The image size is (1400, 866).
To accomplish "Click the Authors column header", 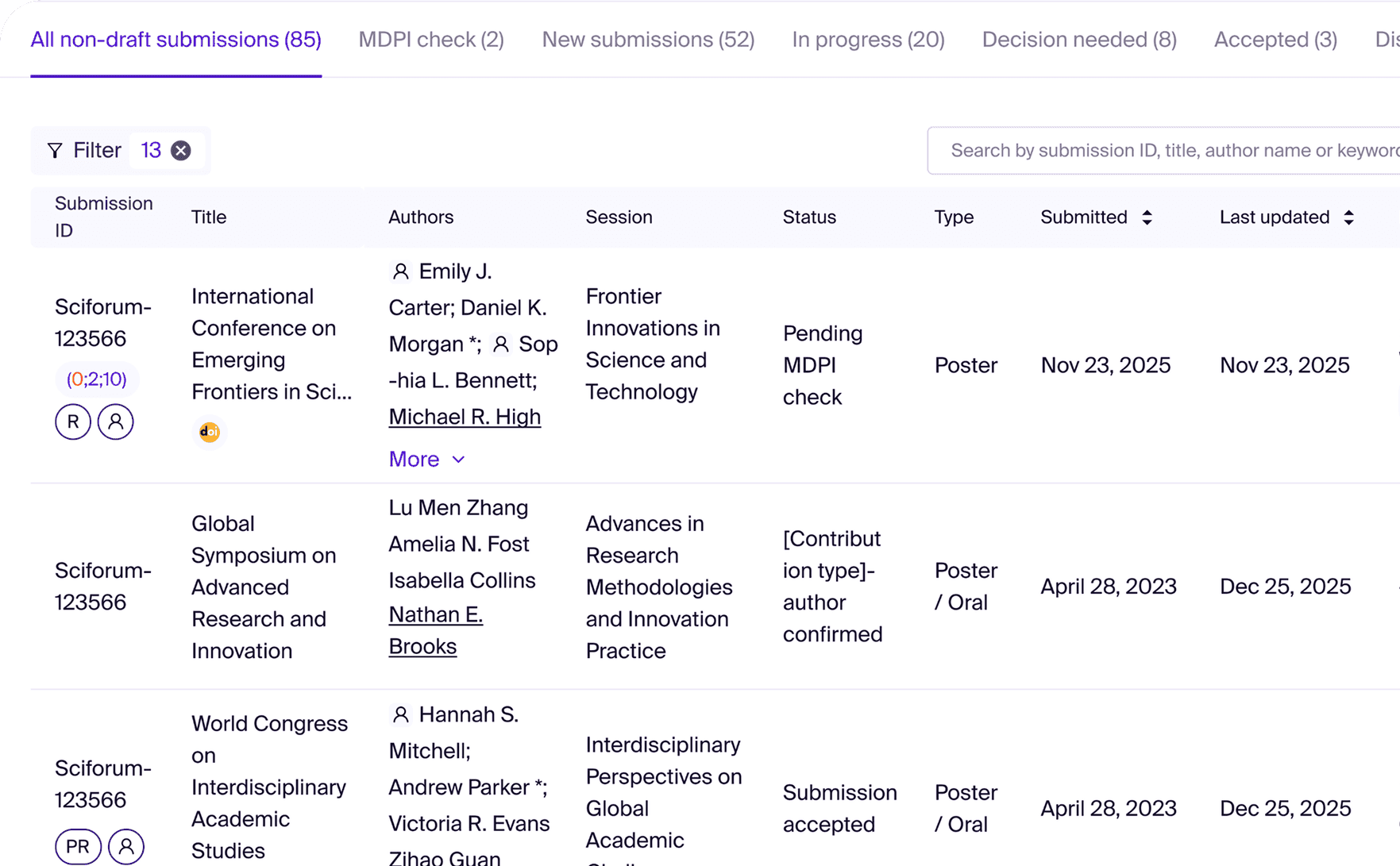I will [421, 217].
